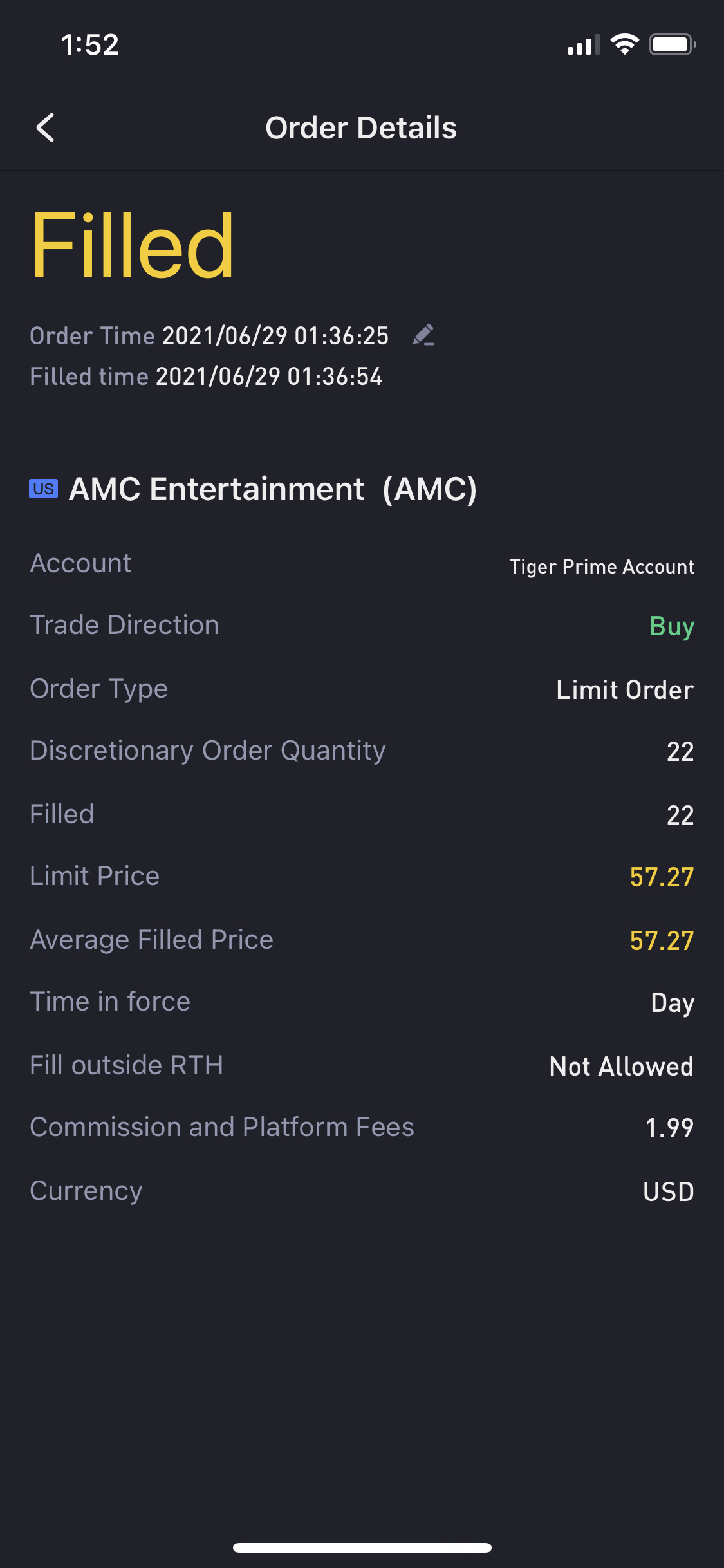Open the AMC Entertainment (AMC) stock title
The height and width of the screenshot is (1568, 724).
click(x=272, y=489)
